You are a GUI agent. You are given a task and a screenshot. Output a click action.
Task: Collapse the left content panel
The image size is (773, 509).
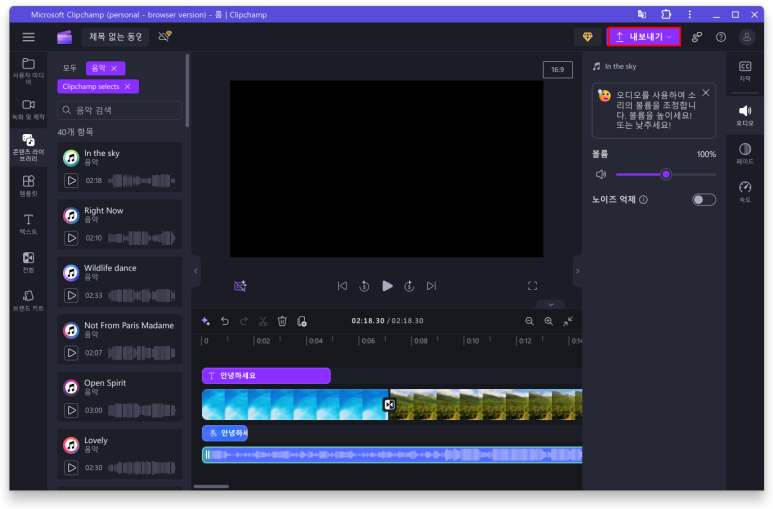[x=196, y=271]
